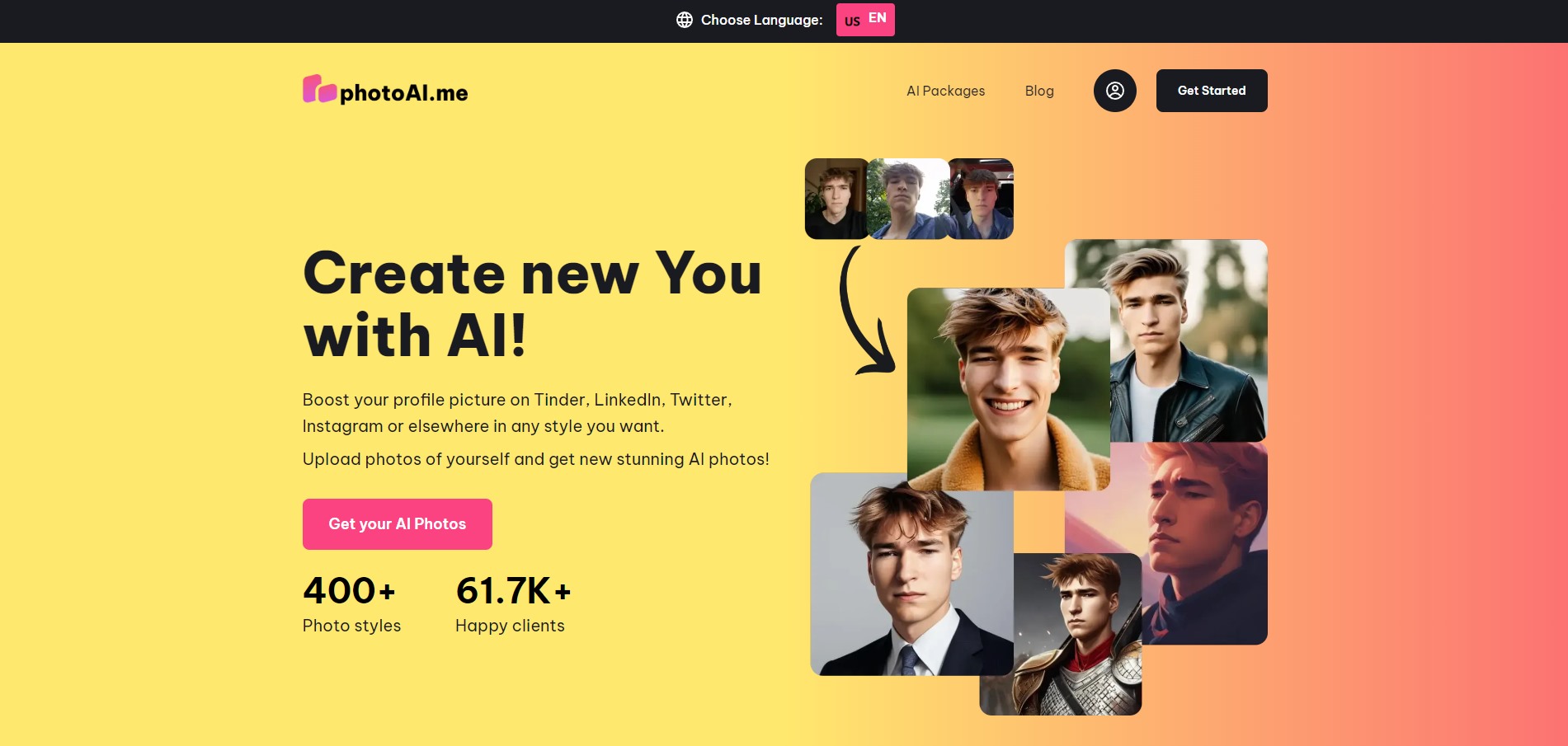This screenshot has width=1568, height=746.
Task: Click the Get your AI Photos button
Action: point(398,524)
